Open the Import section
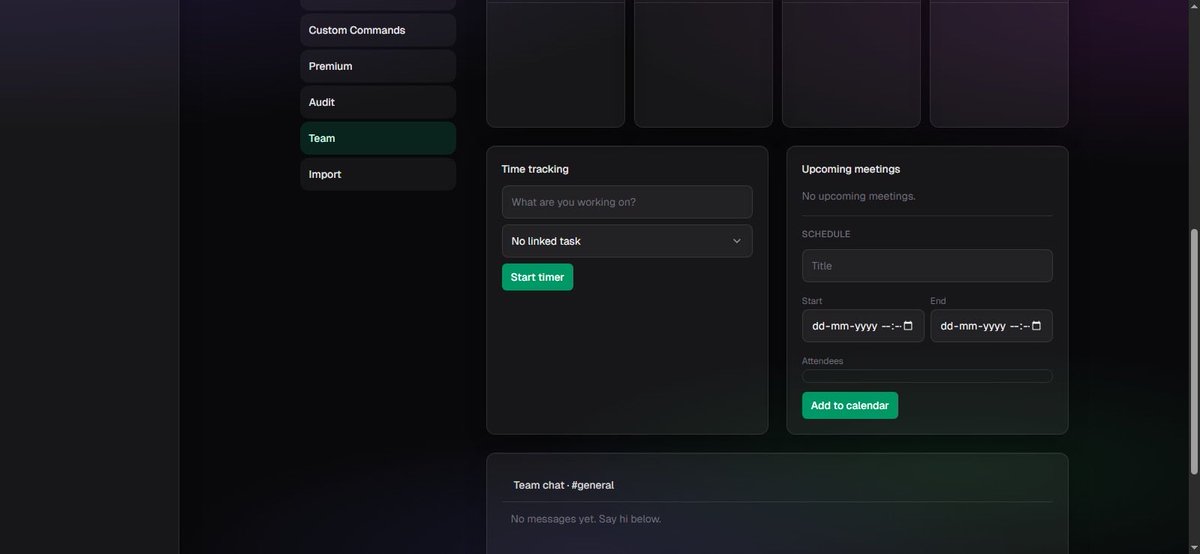This screenshot has height=554, width=1200. [x=378, y=174]
